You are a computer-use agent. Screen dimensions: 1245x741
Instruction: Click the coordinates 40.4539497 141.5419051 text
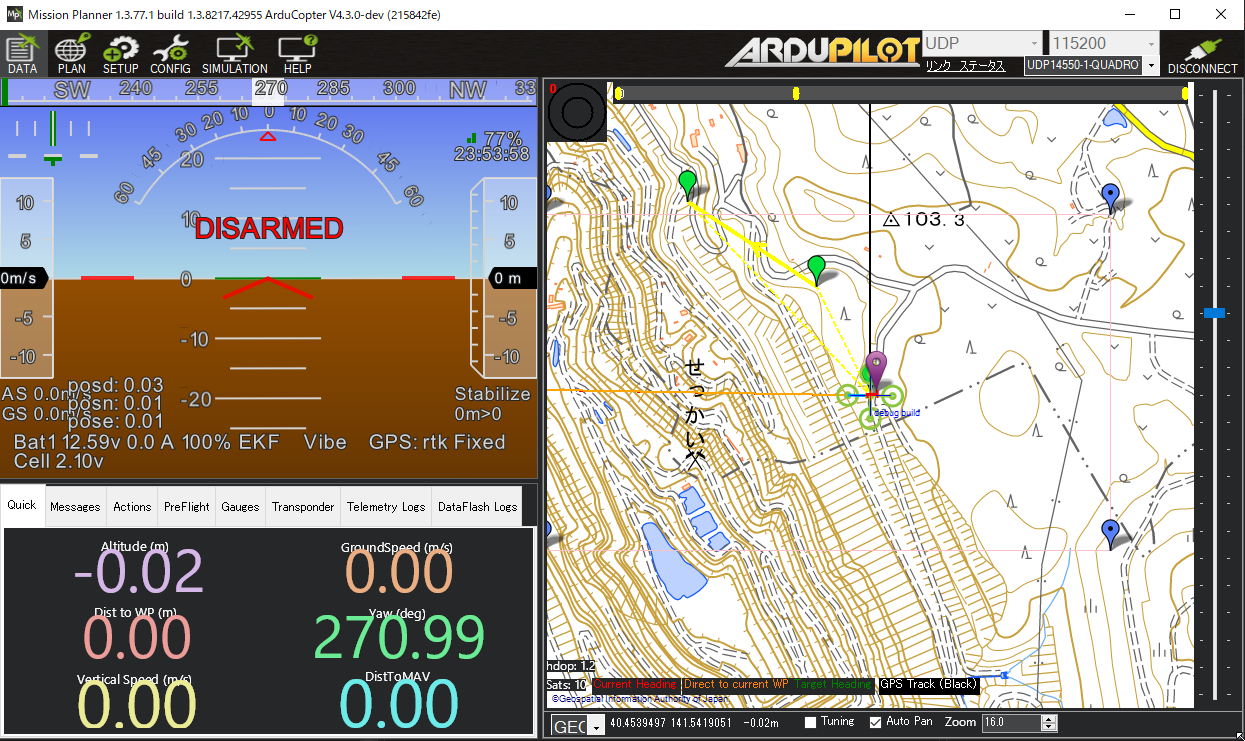(x=670, y=722)
